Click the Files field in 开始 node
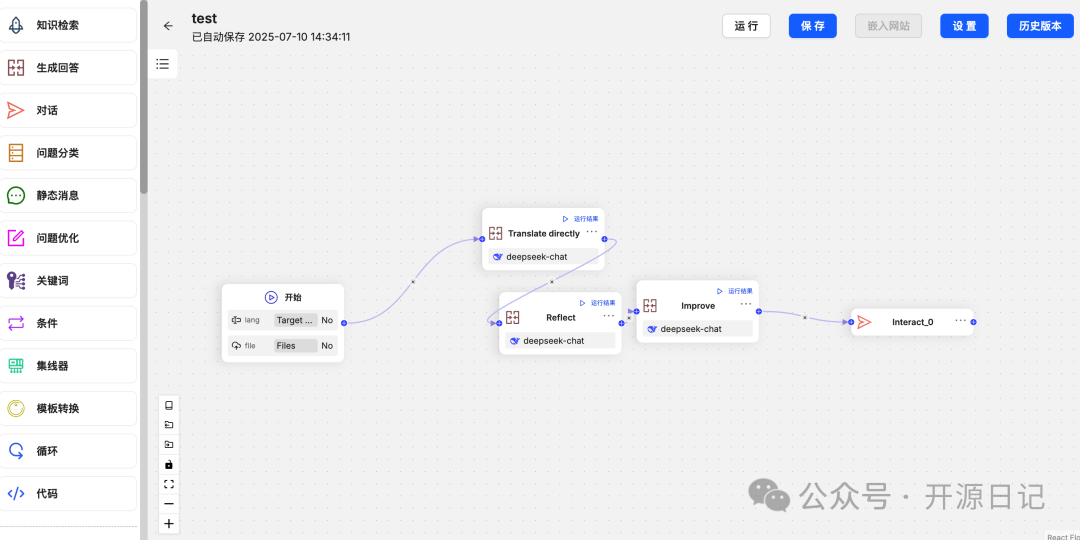1080x540 pixels. point(295,346)
